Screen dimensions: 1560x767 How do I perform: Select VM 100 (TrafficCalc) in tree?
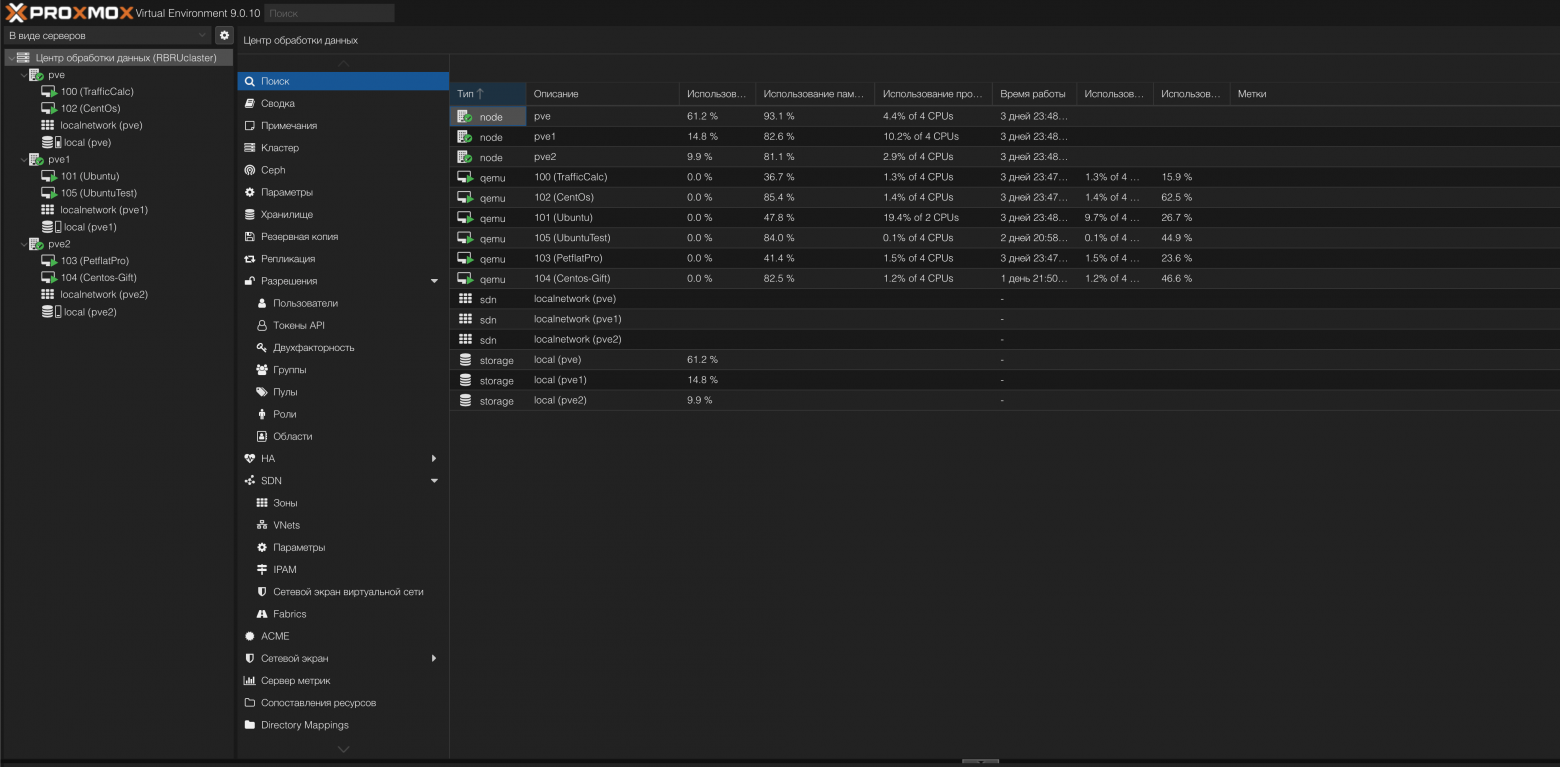96,92
